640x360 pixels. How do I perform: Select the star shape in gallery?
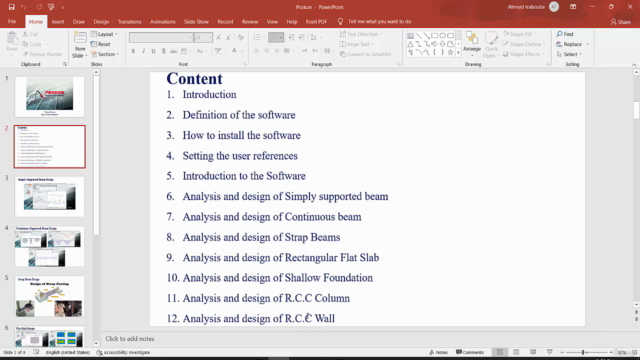pyautogui.click(x=450, y=52)
